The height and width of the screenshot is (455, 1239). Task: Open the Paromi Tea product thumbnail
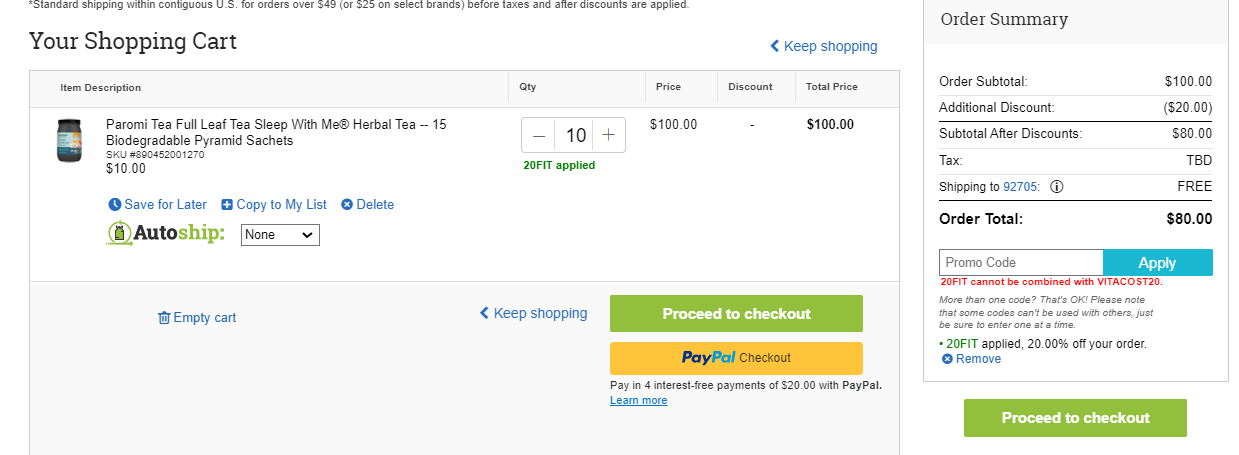[x=69, y=141]
